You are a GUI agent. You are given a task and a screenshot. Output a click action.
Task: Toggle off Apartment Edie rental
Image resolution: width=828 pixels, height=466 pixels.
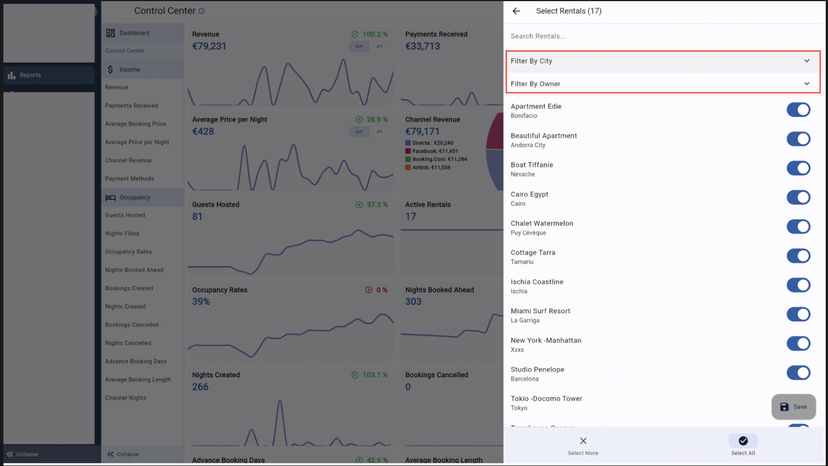pos(797,110)
